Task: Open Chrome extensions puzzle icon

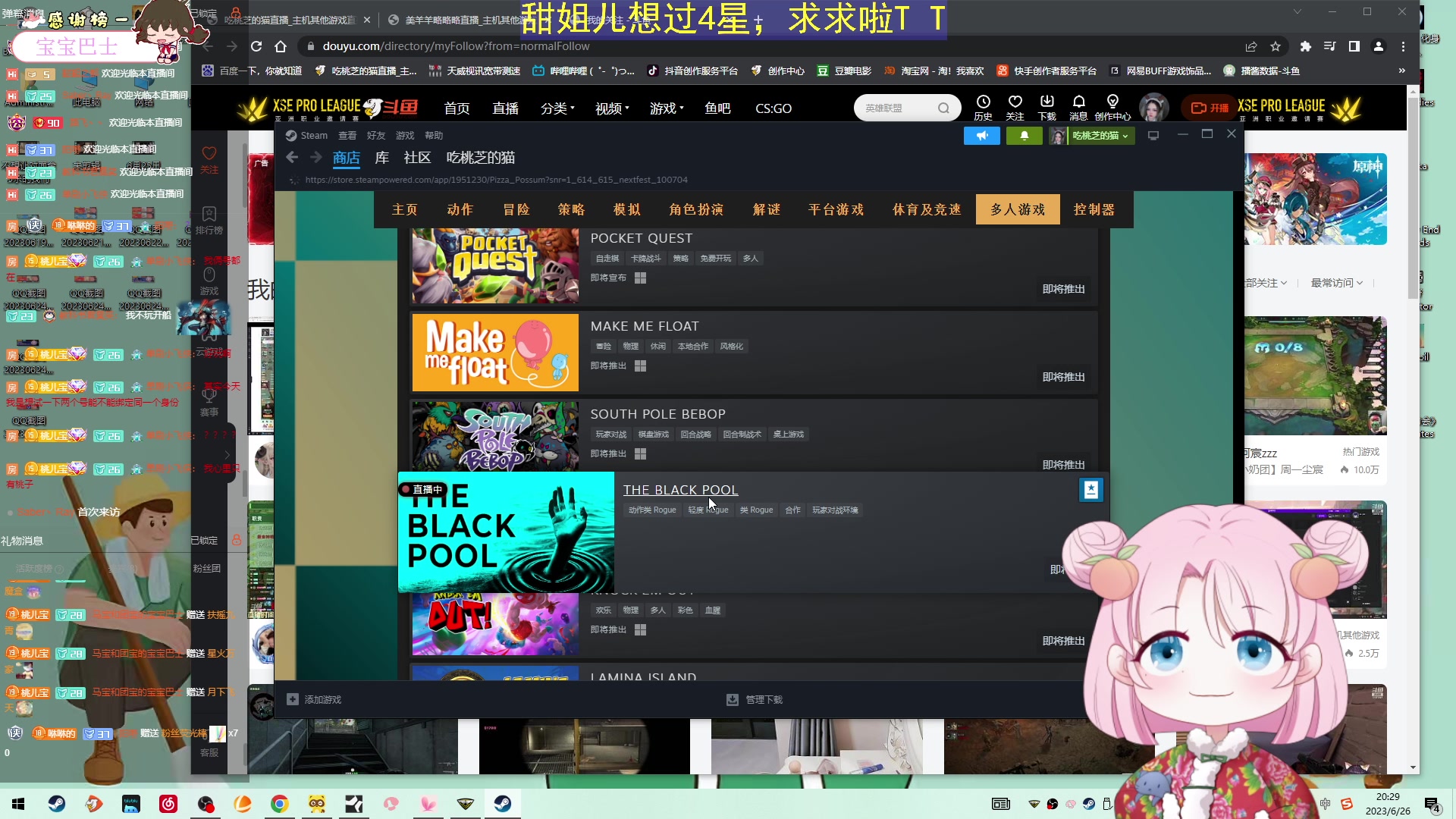Action: [1306, 46]
